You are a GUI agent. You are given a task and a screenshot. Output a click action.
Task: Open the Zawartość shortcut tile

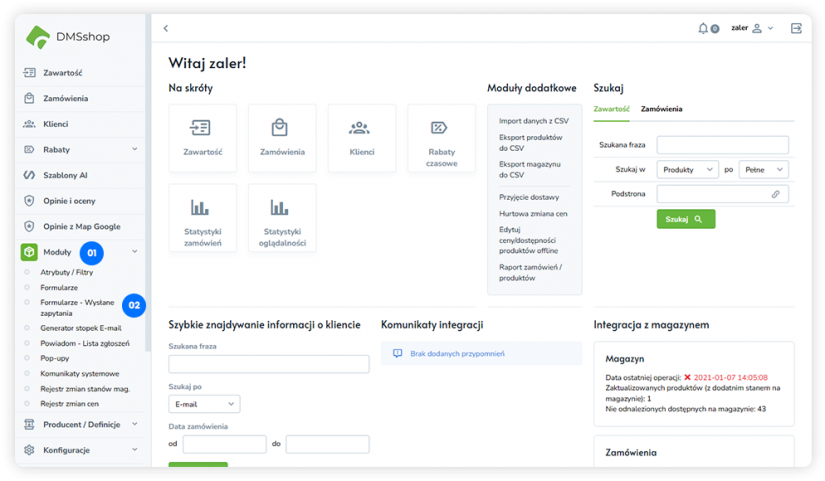point(203,138)
